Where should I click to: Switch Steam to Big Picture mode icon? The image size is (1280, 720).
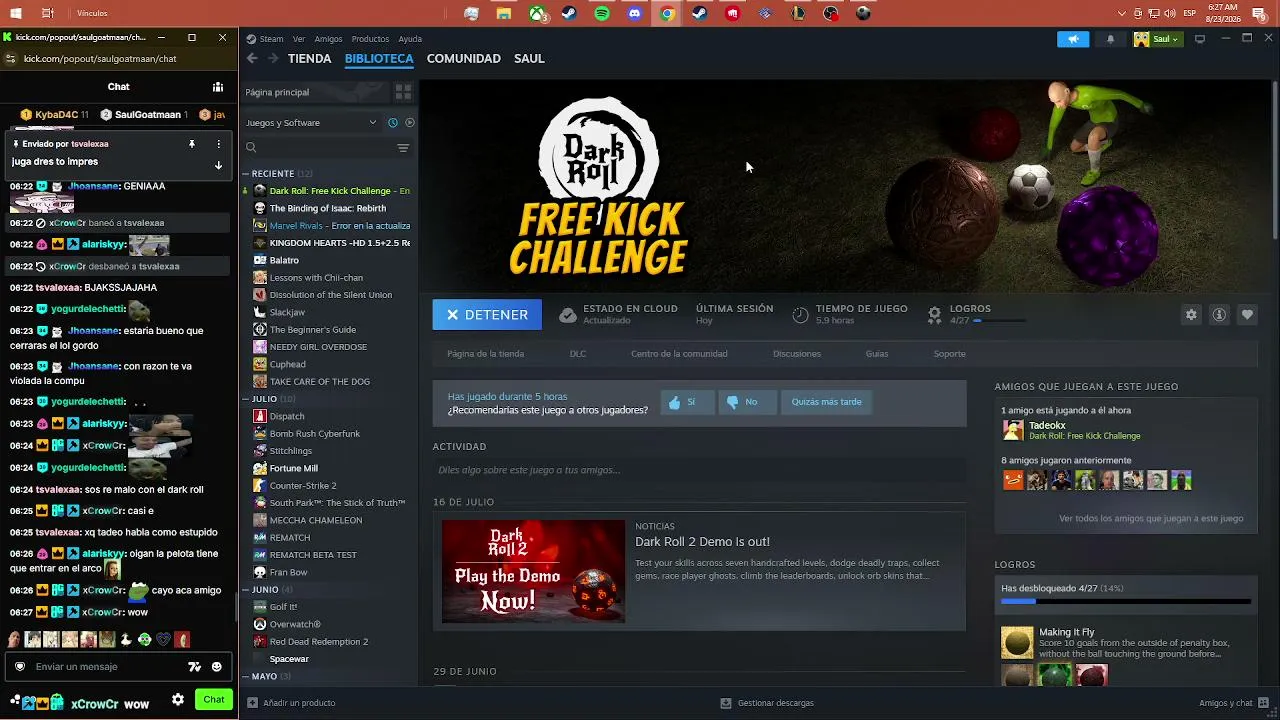tap(1200, 39)
